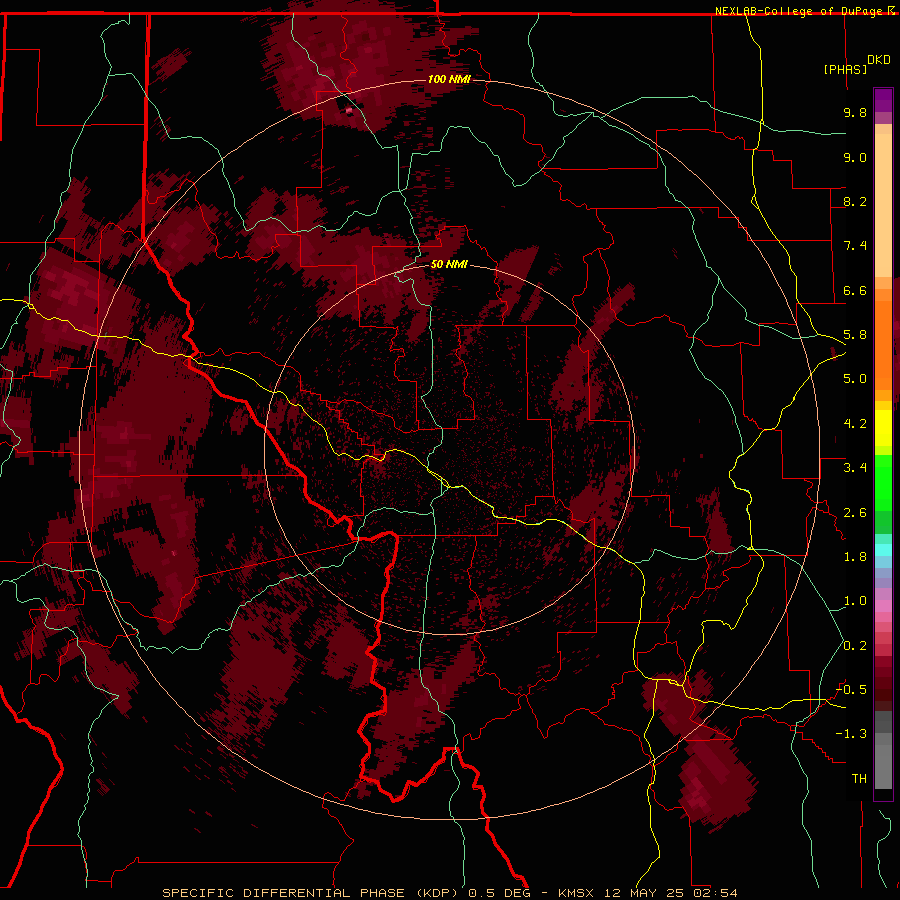Screen dimensions: 900x900
Task: Click the 9.0 color scale value
Action: [855, 157]
